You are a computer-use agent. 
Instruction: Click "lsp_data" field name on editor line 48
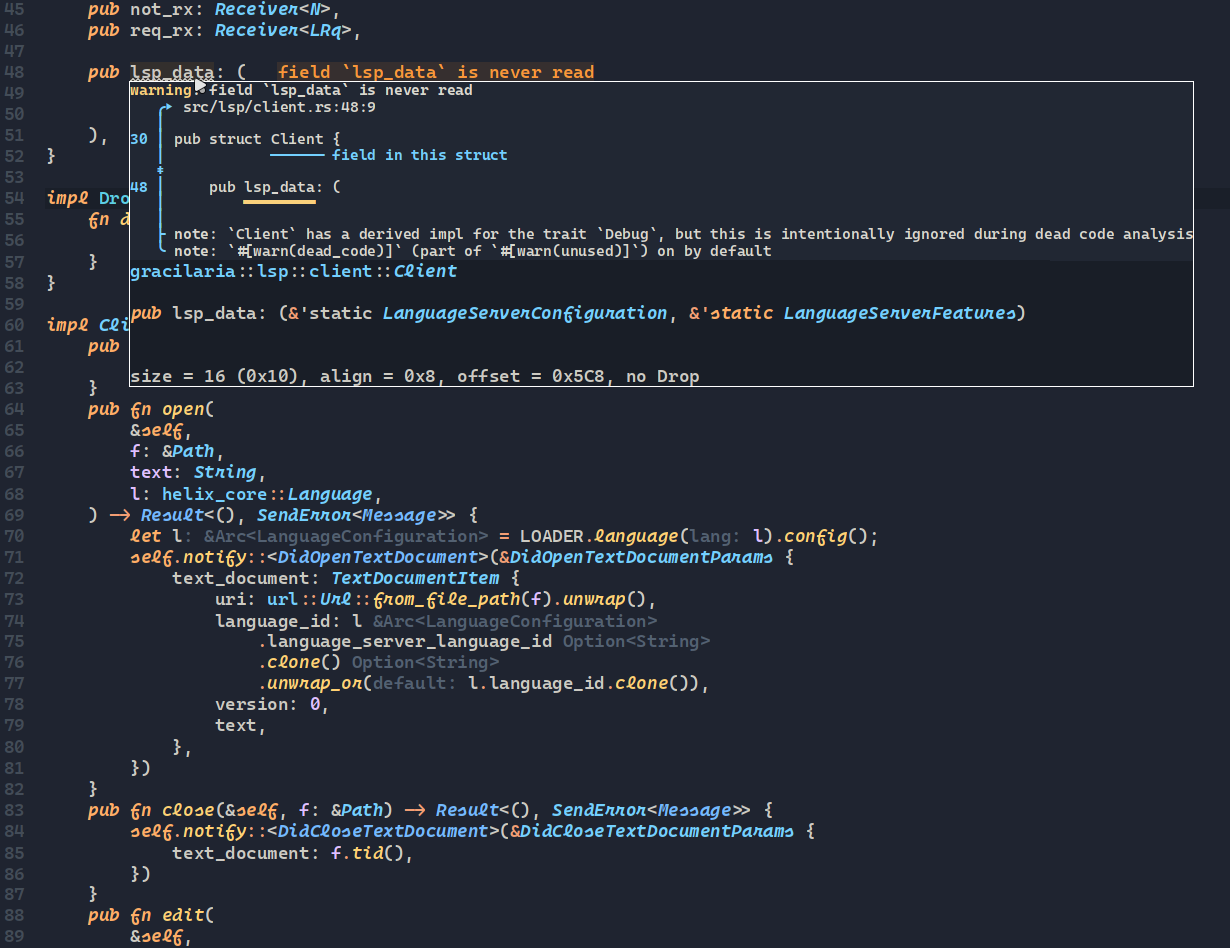(171, 72)
